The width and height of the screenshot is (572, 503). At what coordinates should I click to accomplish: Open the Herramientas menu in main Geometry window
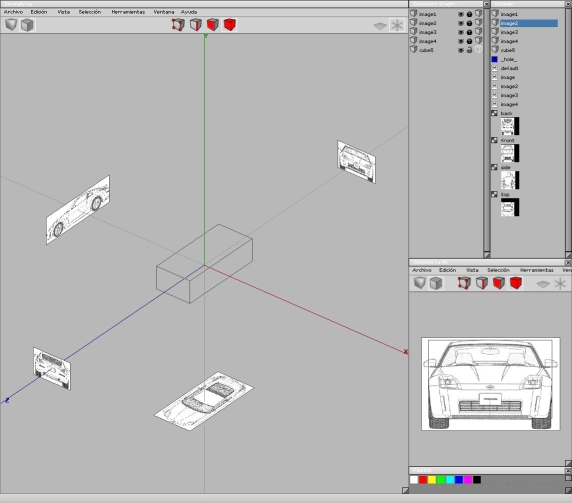coord(128,12)
